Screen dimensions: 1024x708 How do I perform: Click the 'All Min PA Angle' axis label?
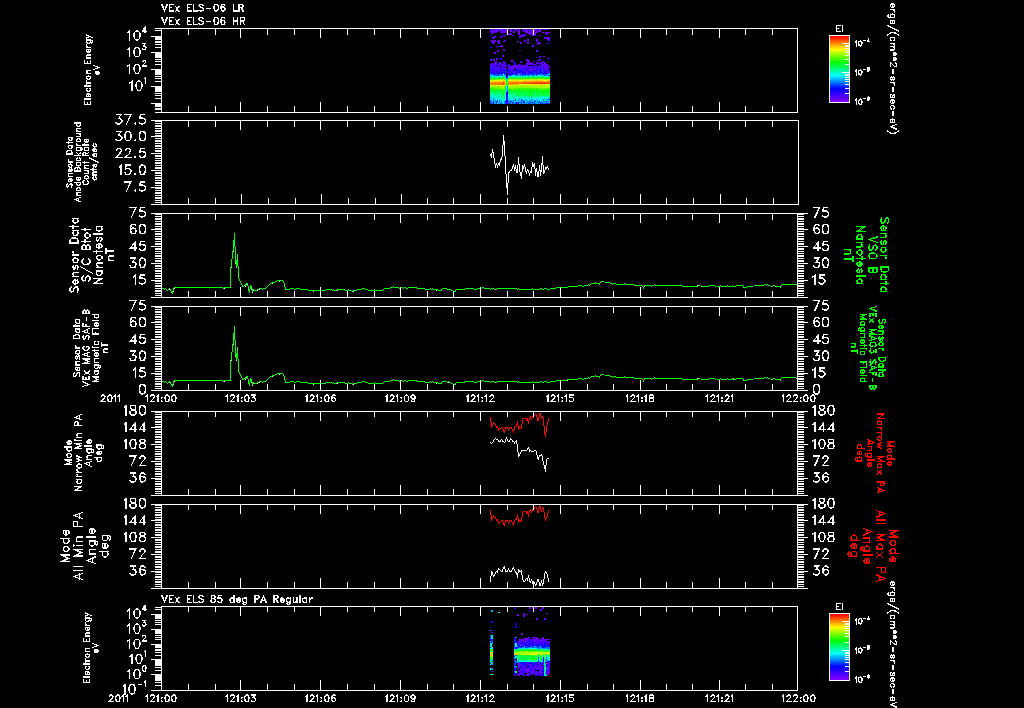[84, 546]
